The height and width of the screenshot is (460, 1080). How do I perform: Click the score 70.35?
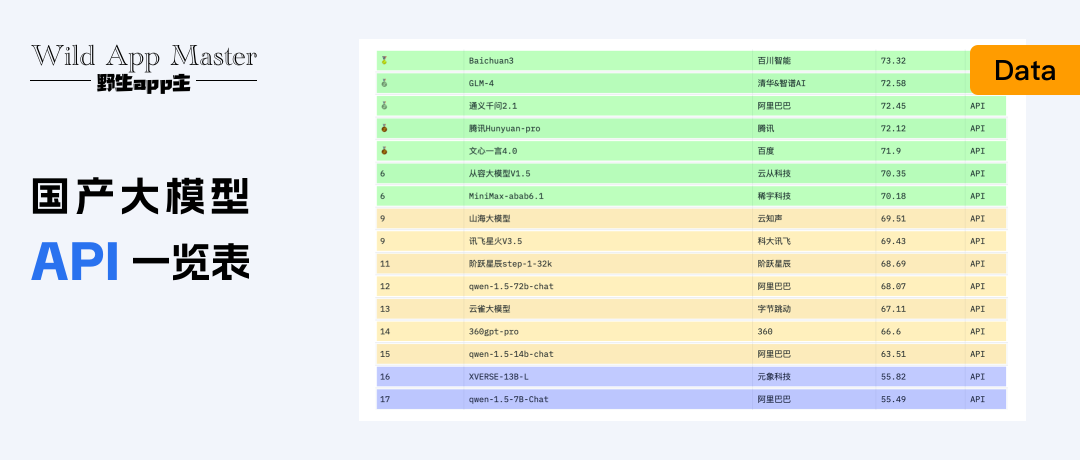coord(893,174)
